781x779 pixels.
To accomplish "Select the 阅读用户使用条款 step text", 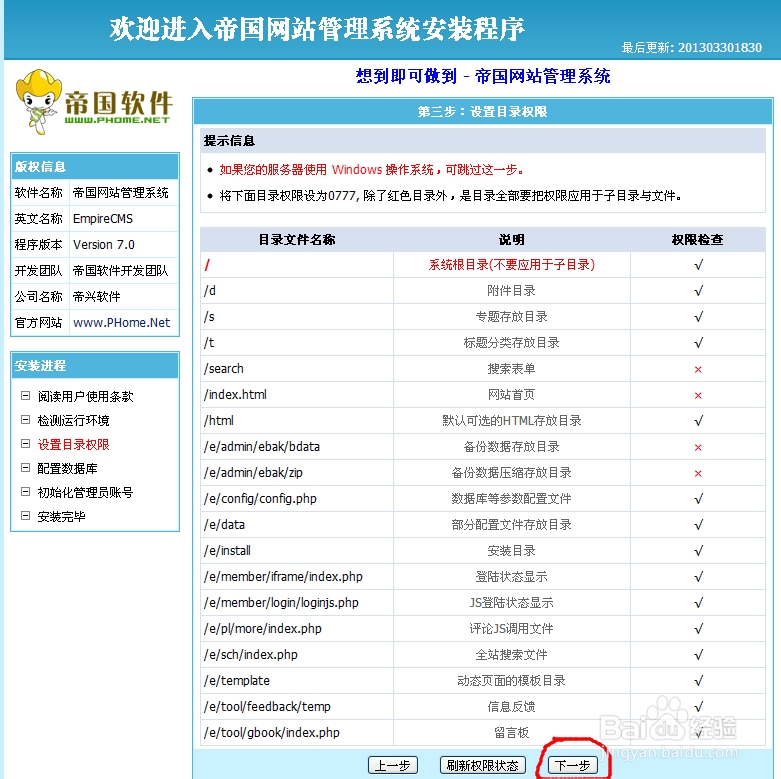I will pos(86,396).
